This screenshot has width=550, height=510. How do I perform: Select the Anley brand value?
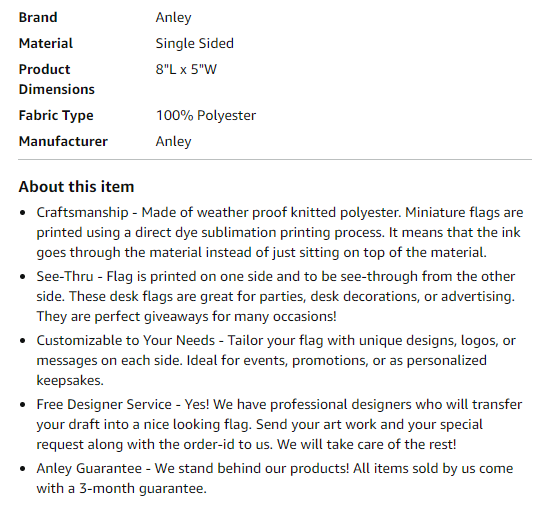[173, 18]
